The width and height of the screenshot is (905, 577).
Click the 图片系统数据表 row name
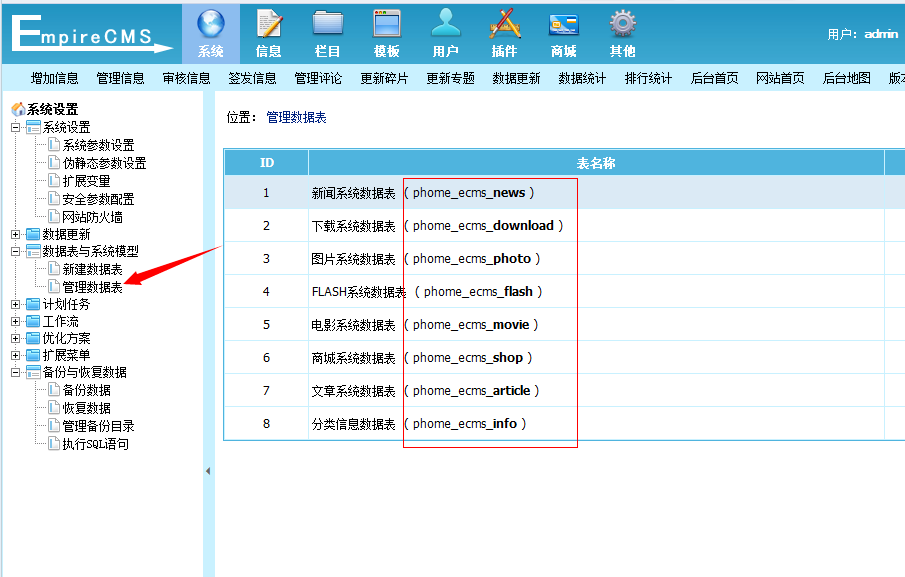pos(353,258)
